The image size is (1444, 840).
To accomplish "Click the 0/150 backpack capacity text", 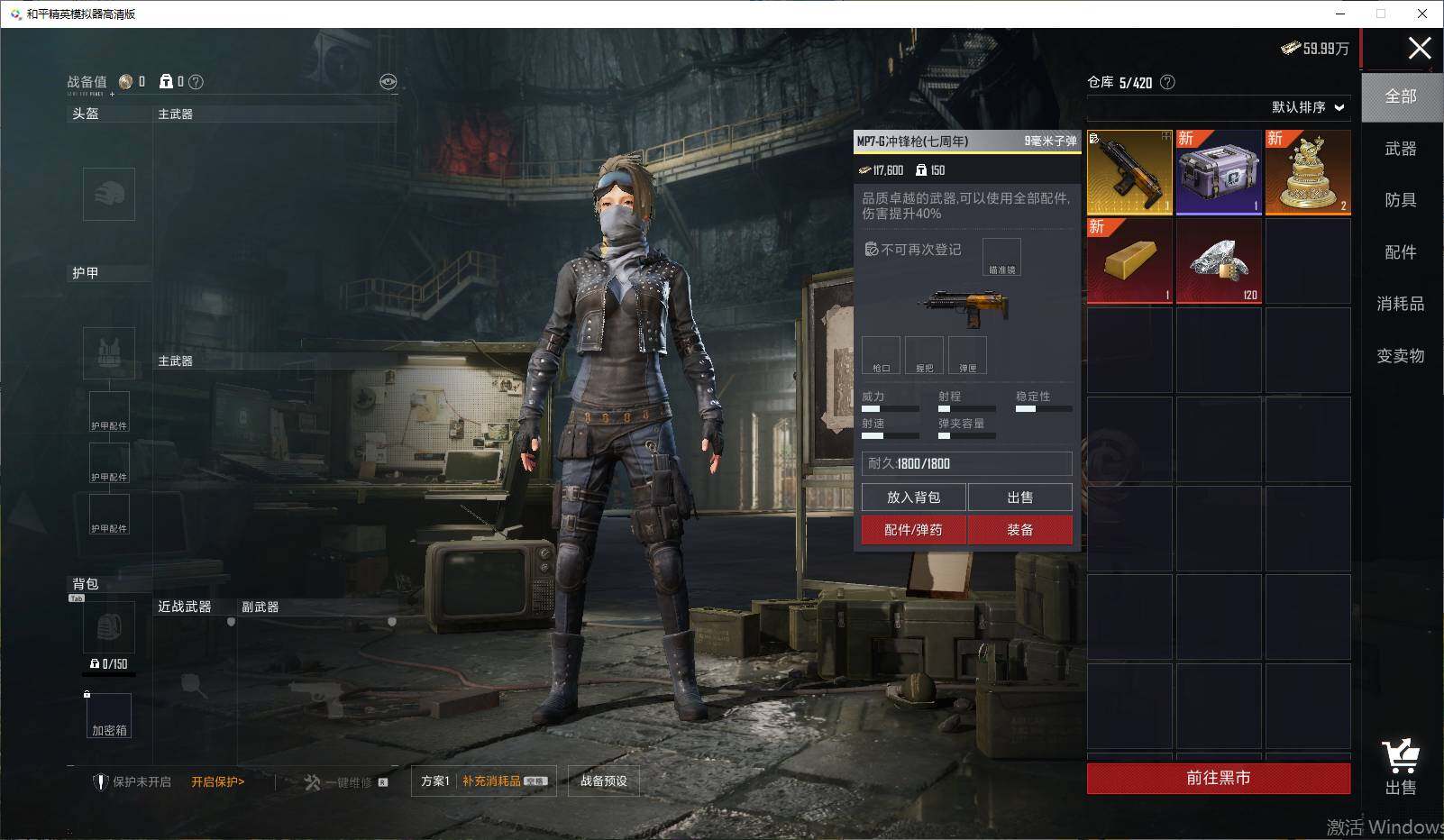I will point(108,664).
